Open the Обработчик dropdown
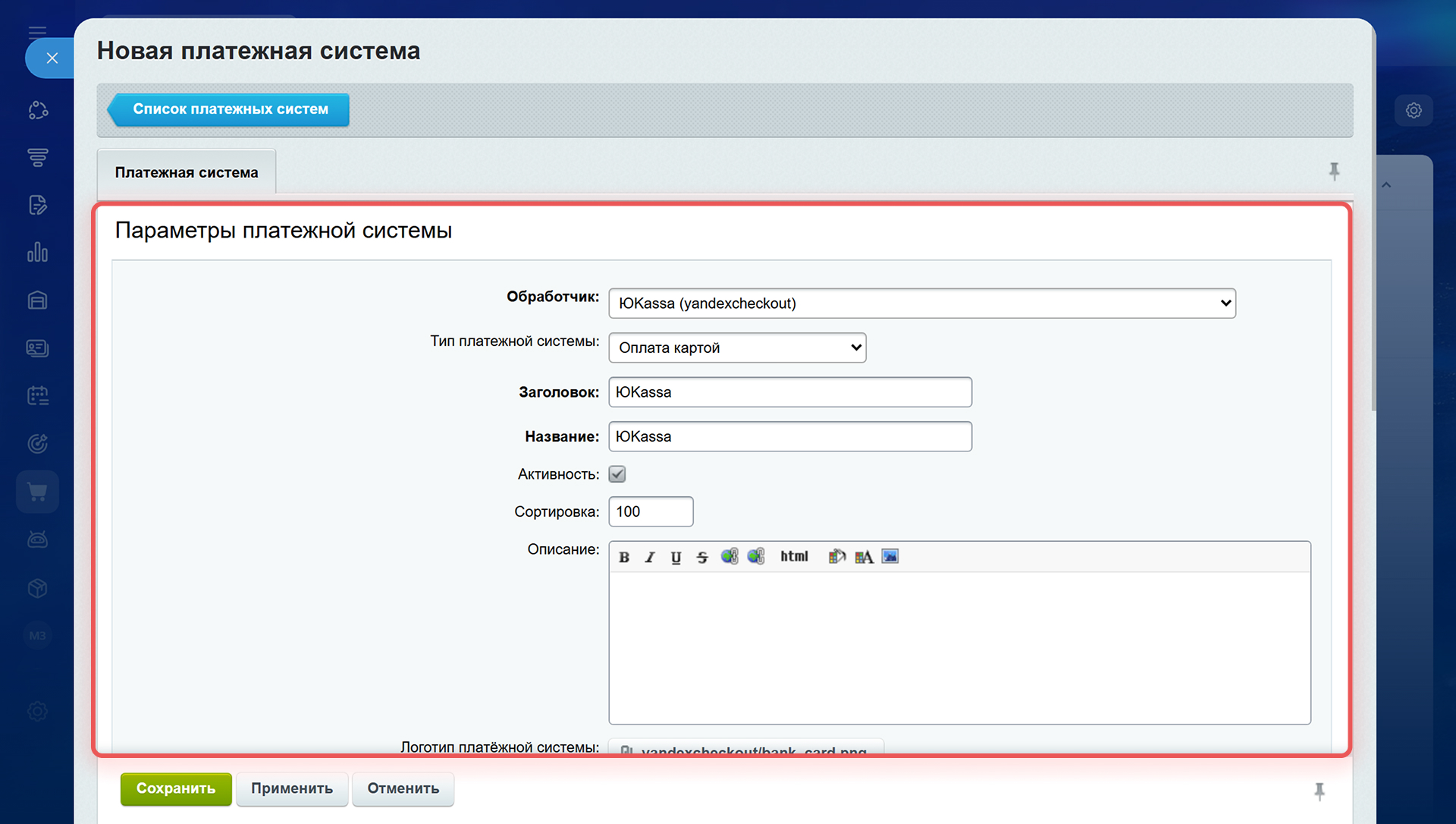1456x824 pixels. (921, 303)
